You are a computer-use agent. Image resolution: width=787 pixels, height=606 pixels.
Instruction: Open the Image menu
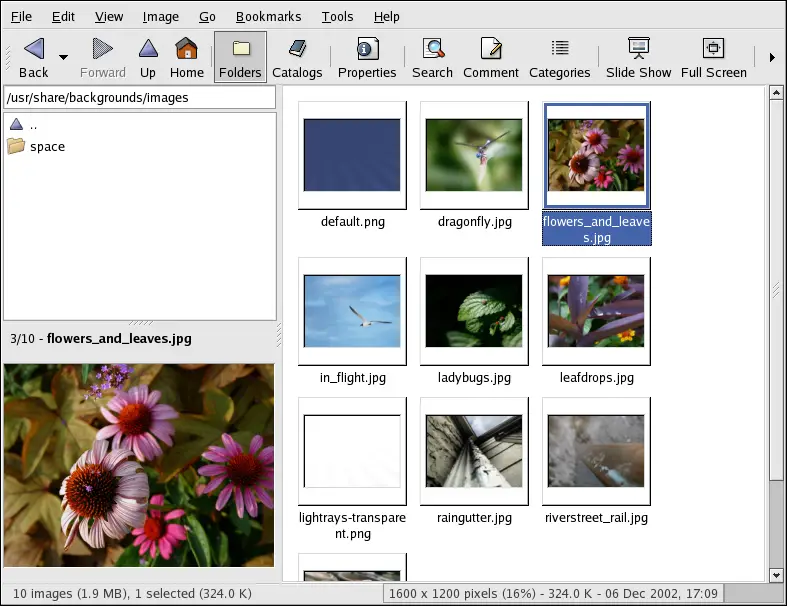pos(160,16)
